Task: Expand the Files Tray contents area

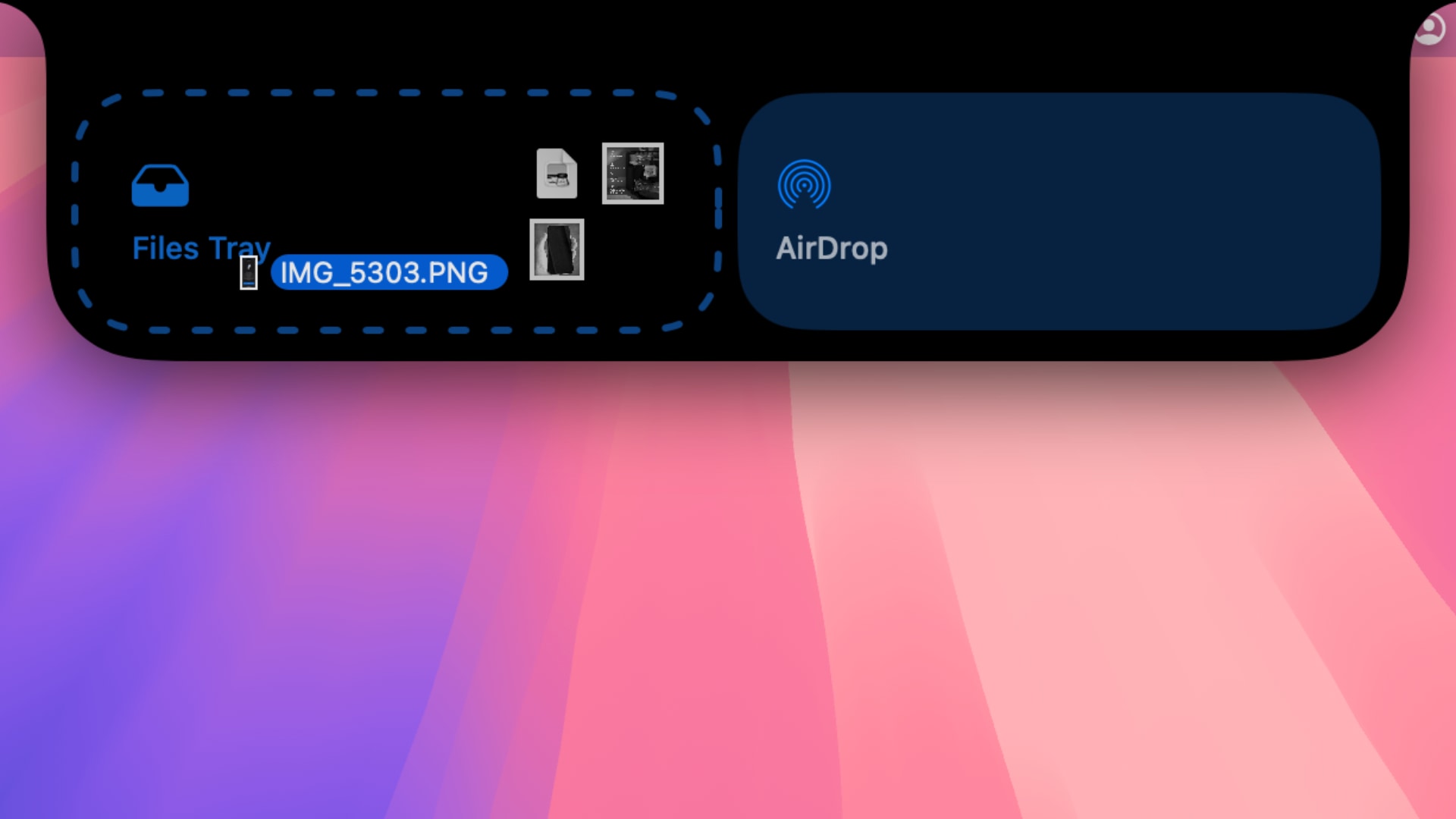Action: click(x=159, y=184)
